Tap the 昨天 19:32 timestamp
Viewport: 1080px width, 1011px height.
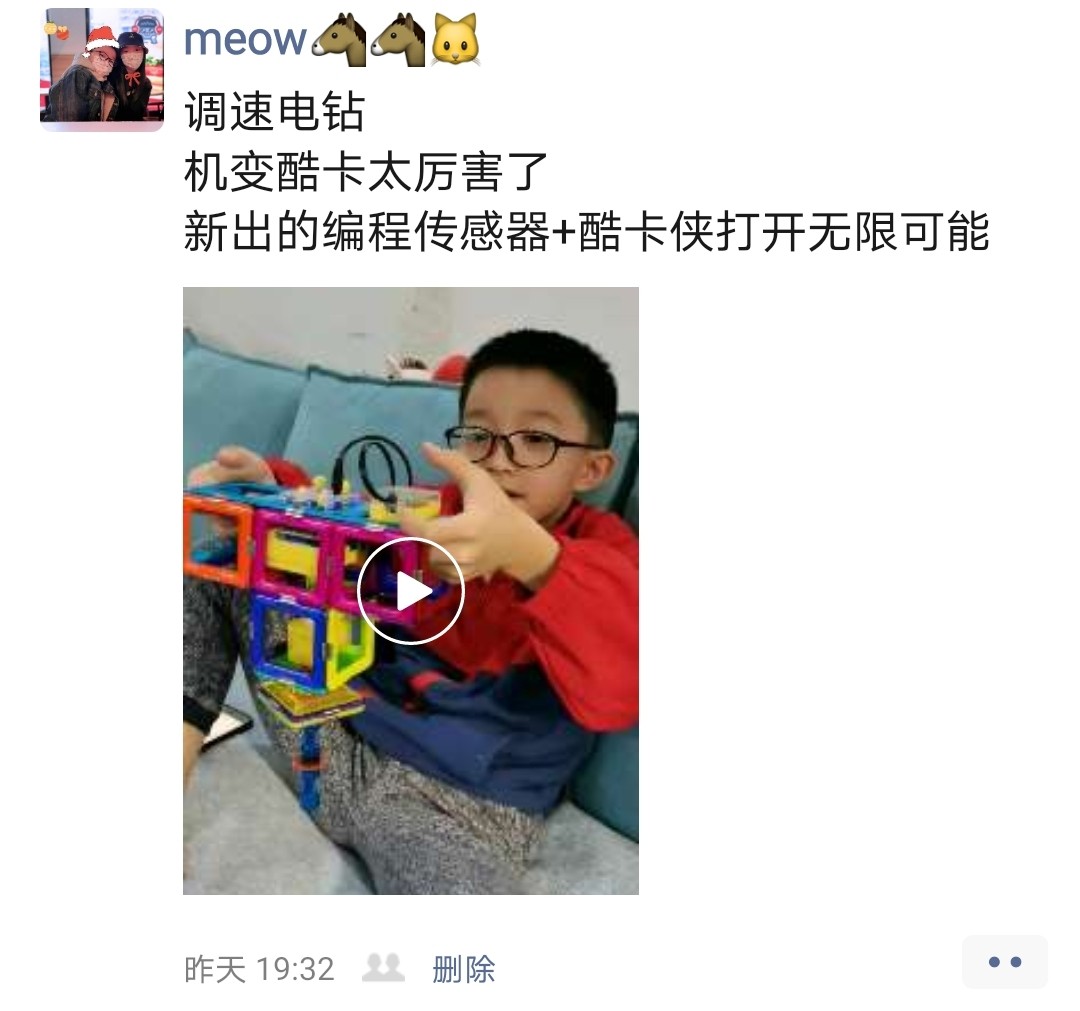(x=259, y=969)
